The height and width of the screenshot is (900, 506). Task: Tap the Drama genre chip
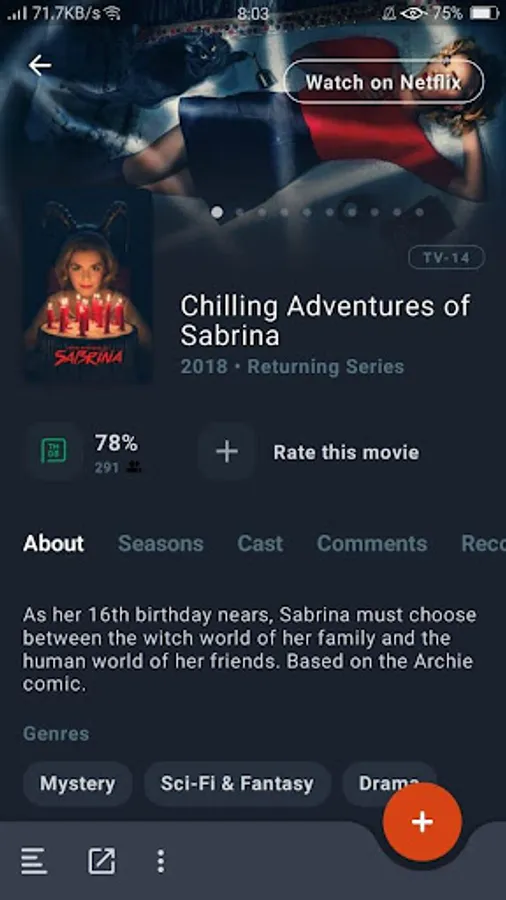tap(389, 783)
